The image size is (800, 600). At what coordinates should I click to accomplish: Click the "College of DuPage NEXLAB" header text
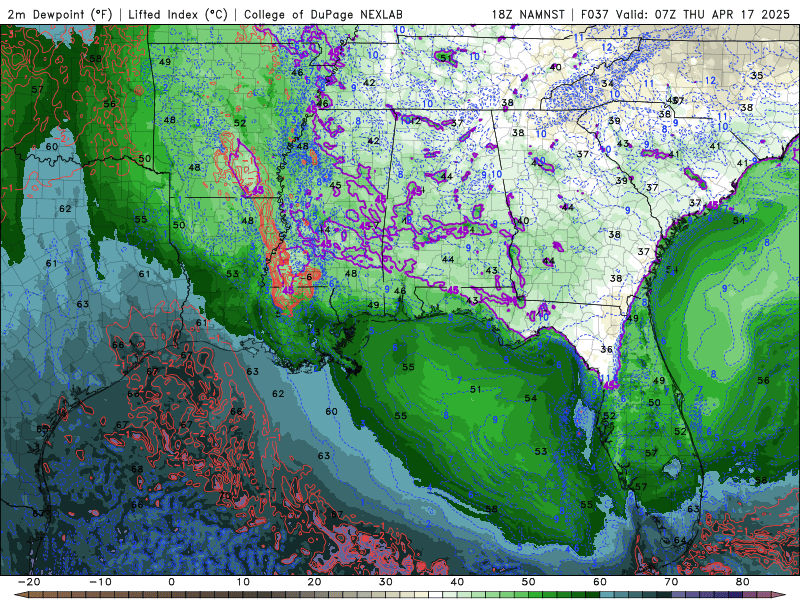pyautogui.click(x=323, y=14)
